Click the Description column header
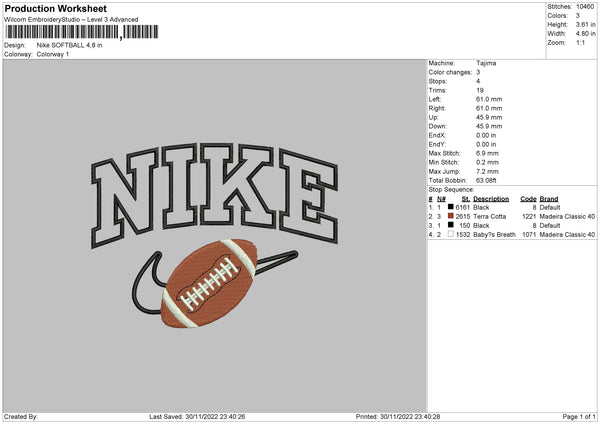Image resolution: width=600 pixels, height=424 pixels. coord(491,199)
